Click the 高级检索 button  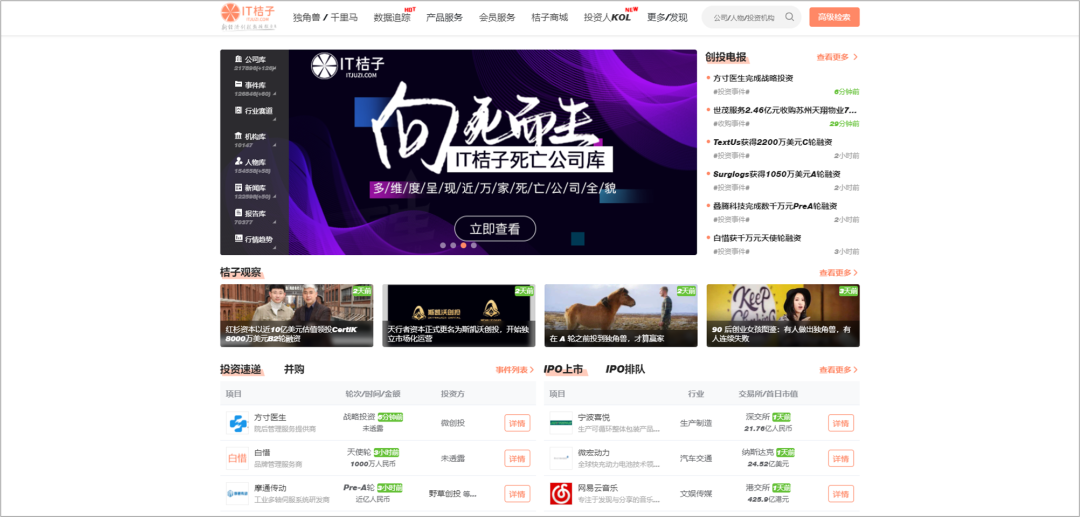(834, 17)
